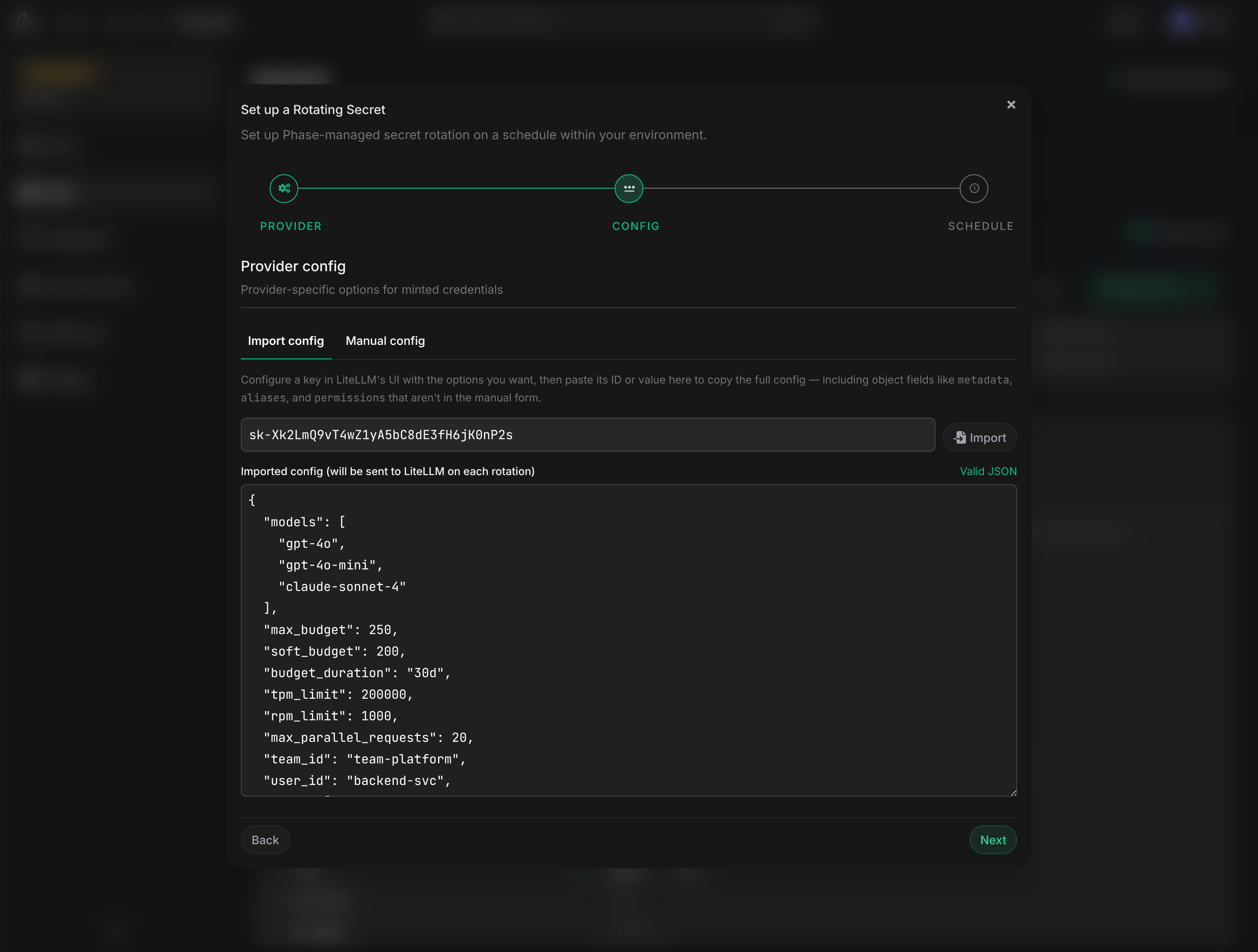Click the "max_parallel_requests": 20 line
This screenshot has height=952, width=1258.
click(x=368, y=738)
